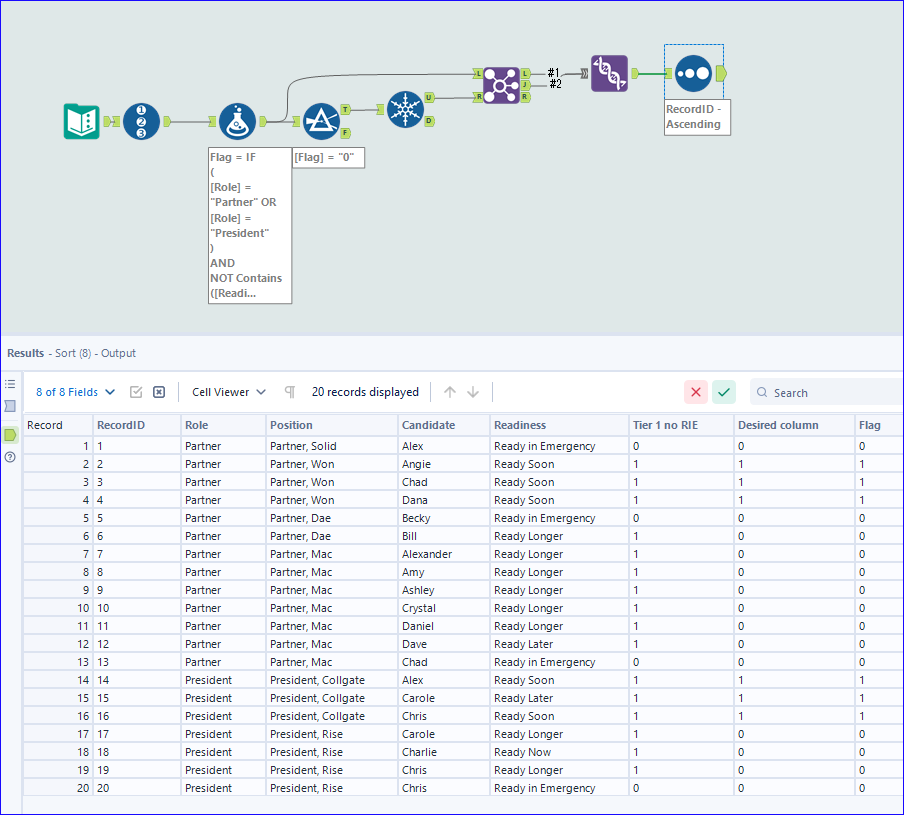Click the results Search field
The width and height of the screenshot is (904, 815).
click(x=827, y=393)
